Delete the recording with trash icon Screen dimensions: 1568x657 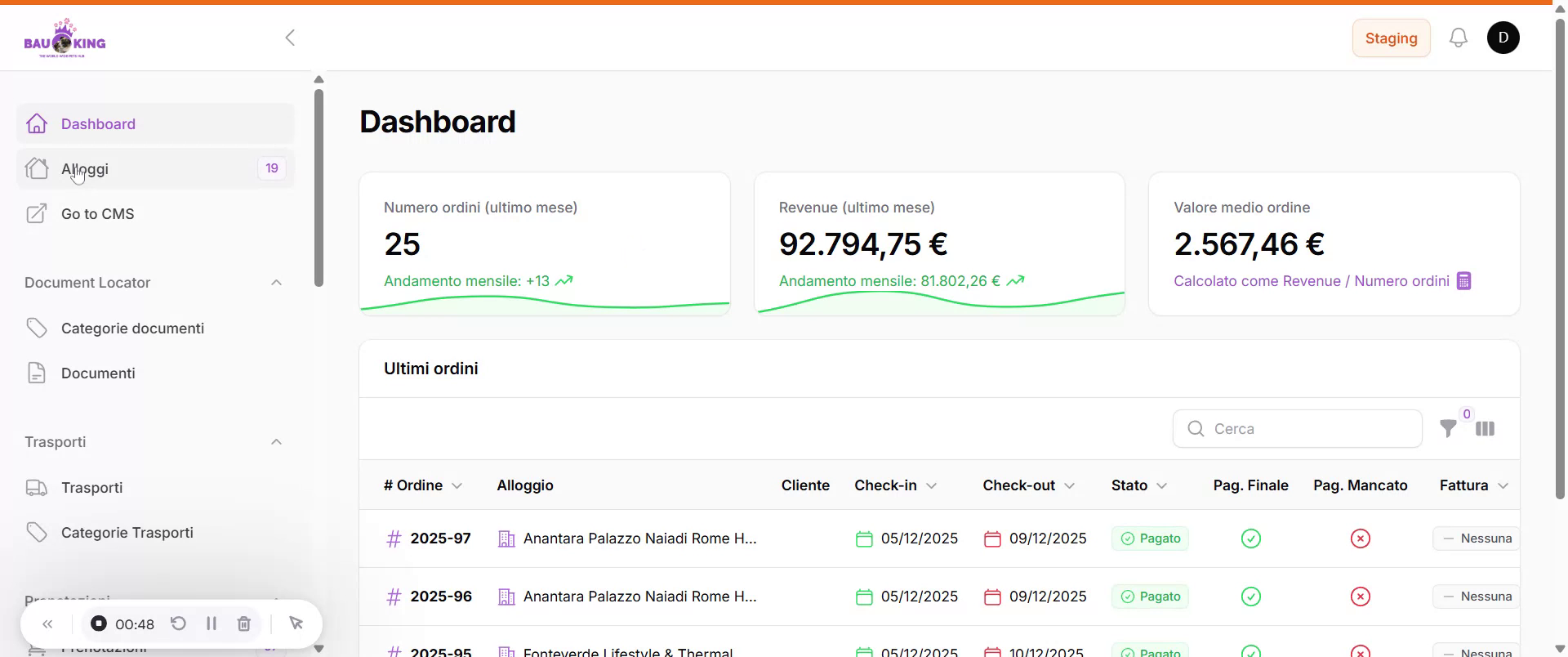click(x=244, y=623)
